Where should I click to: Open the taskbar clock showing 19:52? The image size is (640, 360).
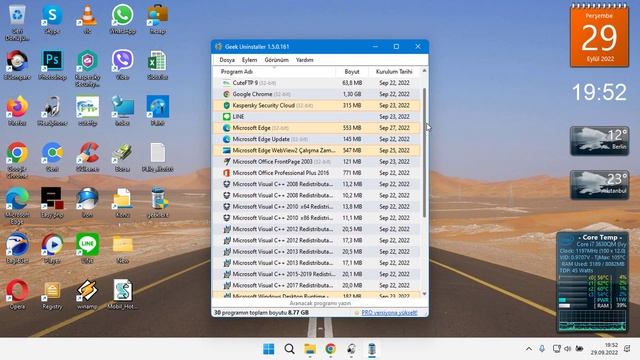[604, 349]
